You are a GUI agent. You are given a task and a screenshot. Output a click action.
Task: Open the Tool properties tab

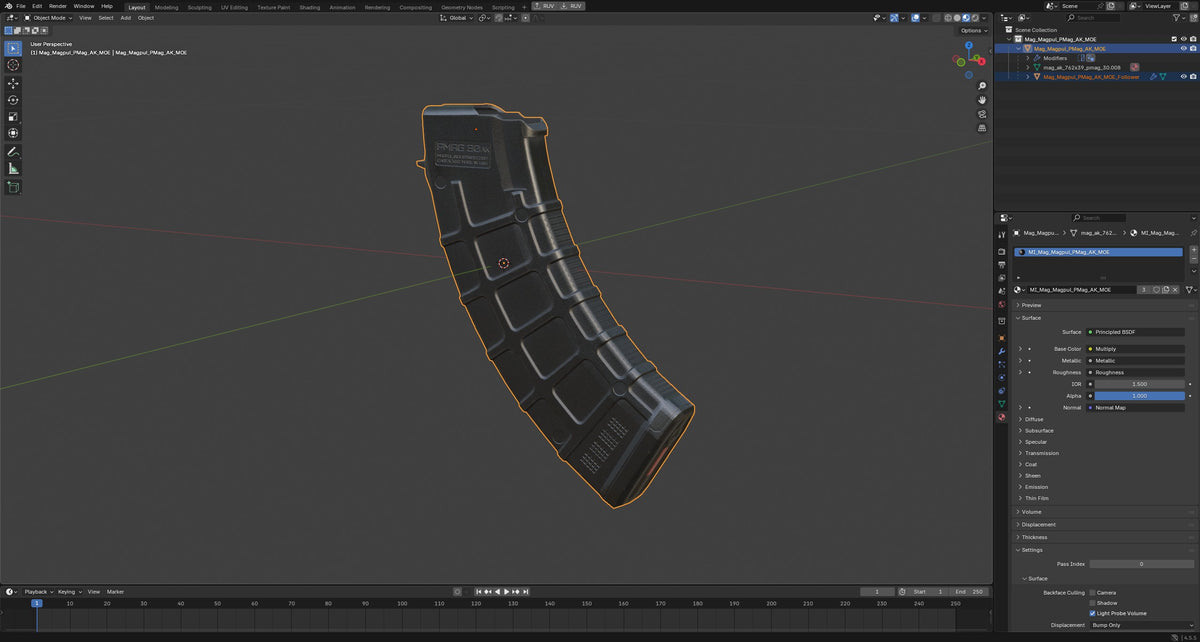tap(1001, 233)
